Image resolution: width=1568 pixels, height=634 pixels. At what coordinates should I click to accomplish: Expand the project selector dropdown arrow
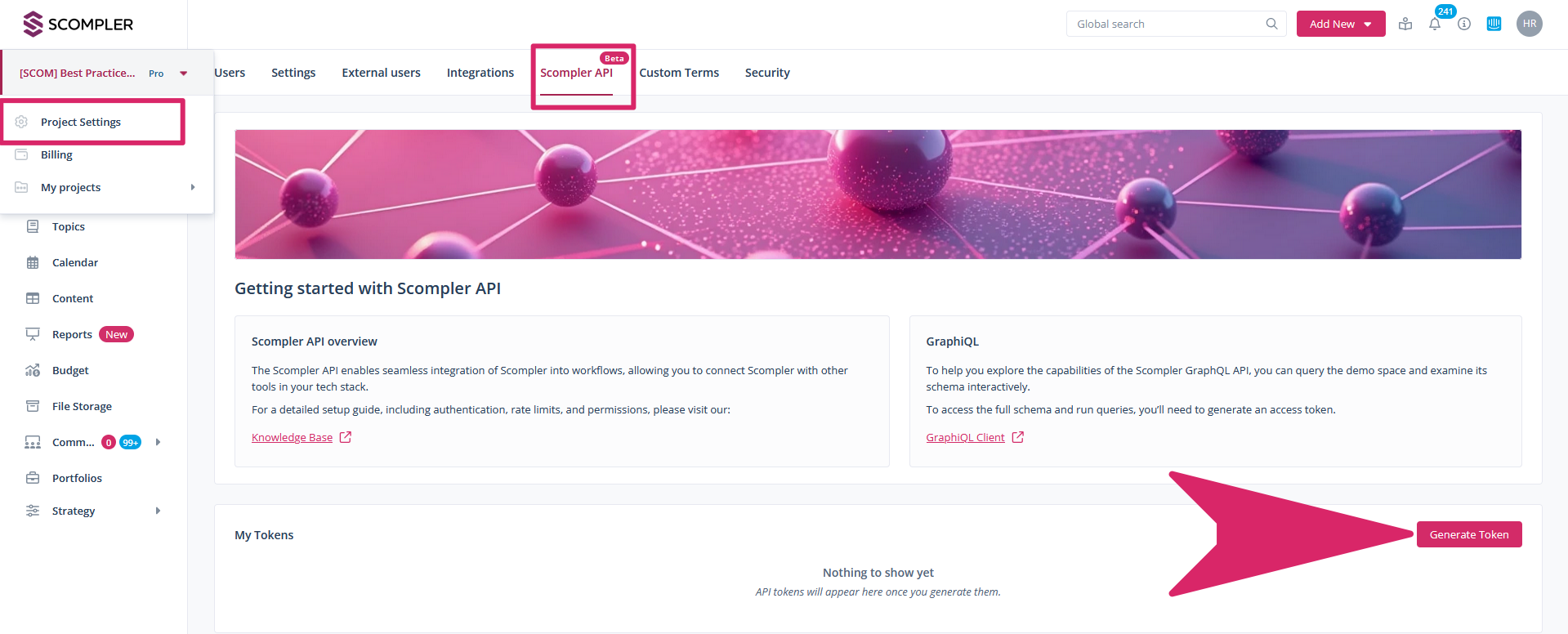184,74
